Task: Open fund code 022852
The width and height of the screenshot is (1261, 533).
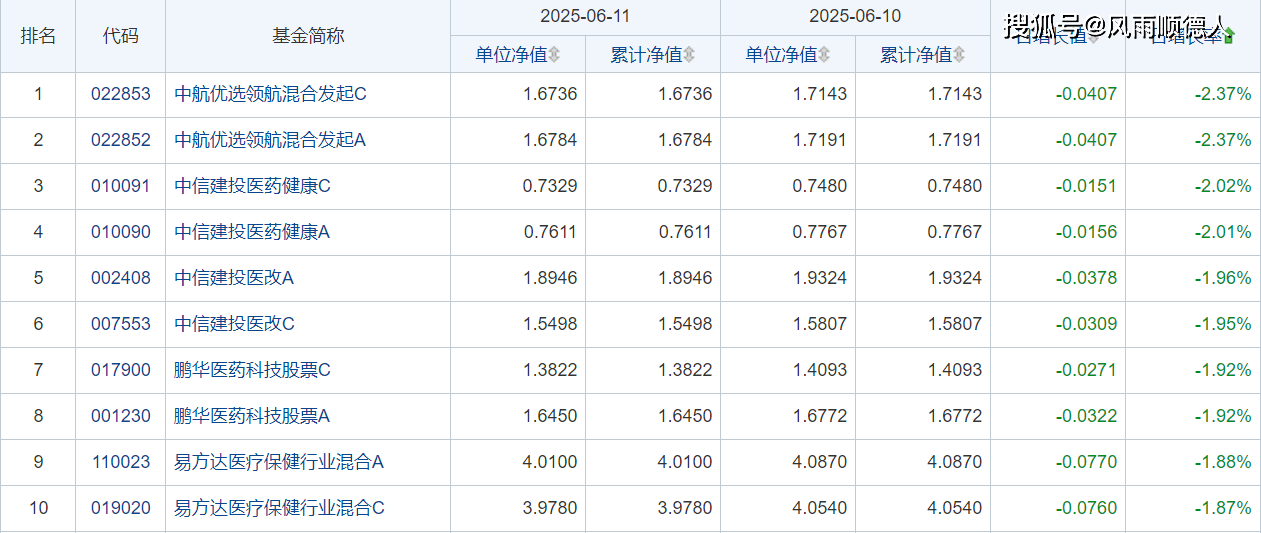Action: (121, 140)
